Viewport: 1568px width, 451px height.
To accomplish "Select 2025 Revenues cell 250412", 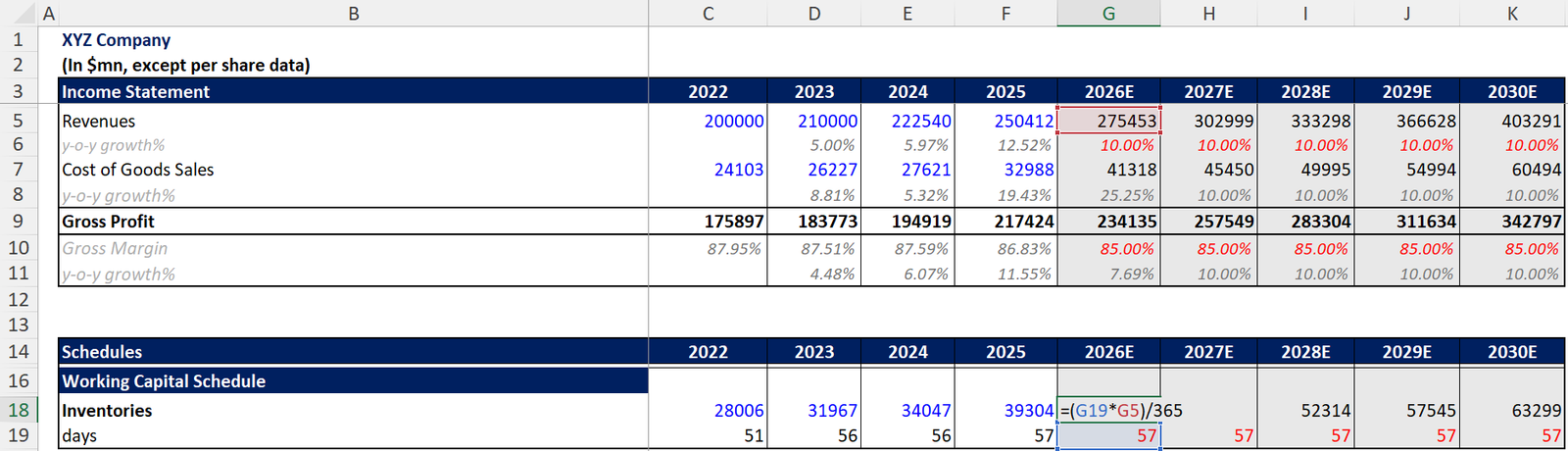I will point(1005,121).
